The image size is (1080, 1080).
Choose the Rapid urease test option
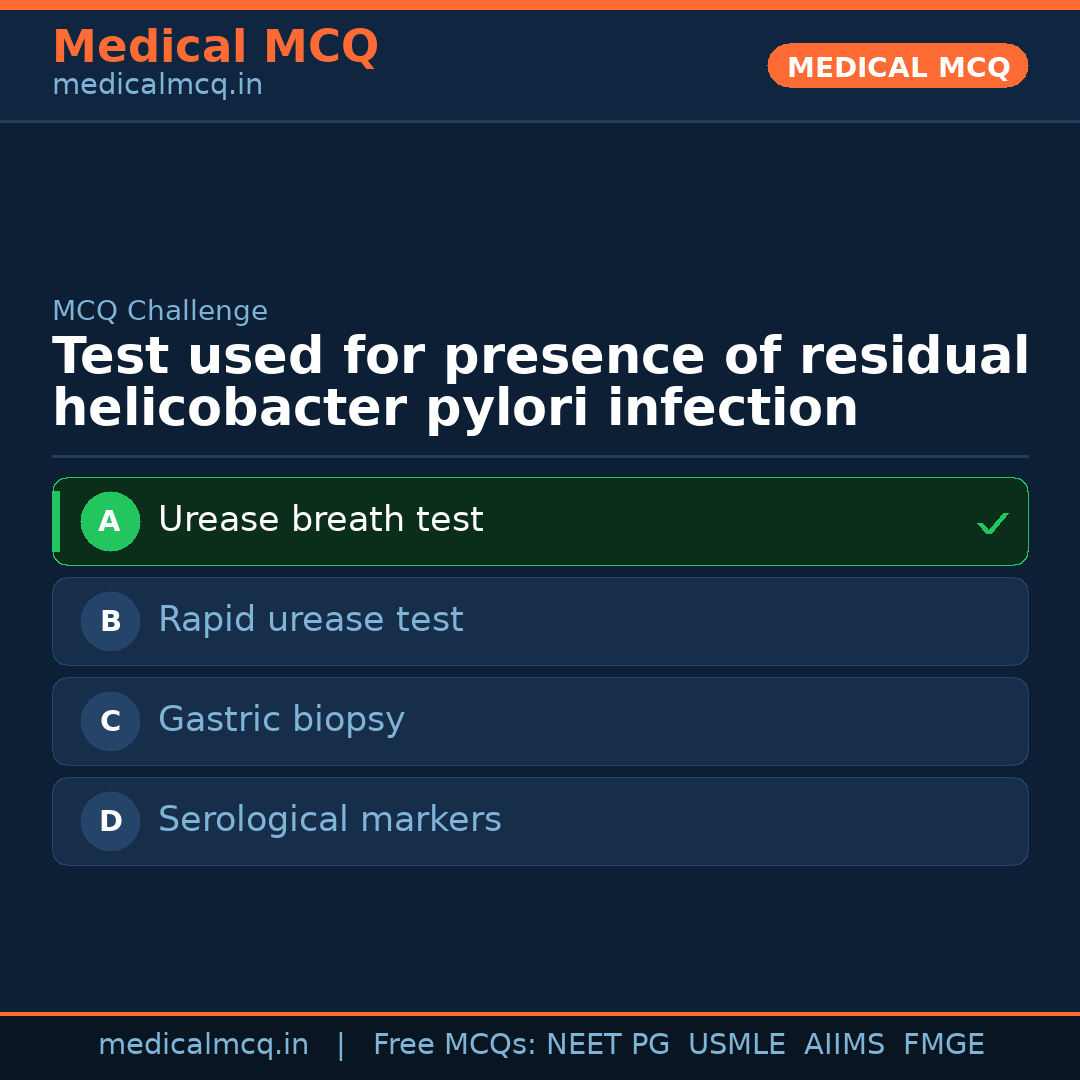pyautogui.click(x=310, y=620)
